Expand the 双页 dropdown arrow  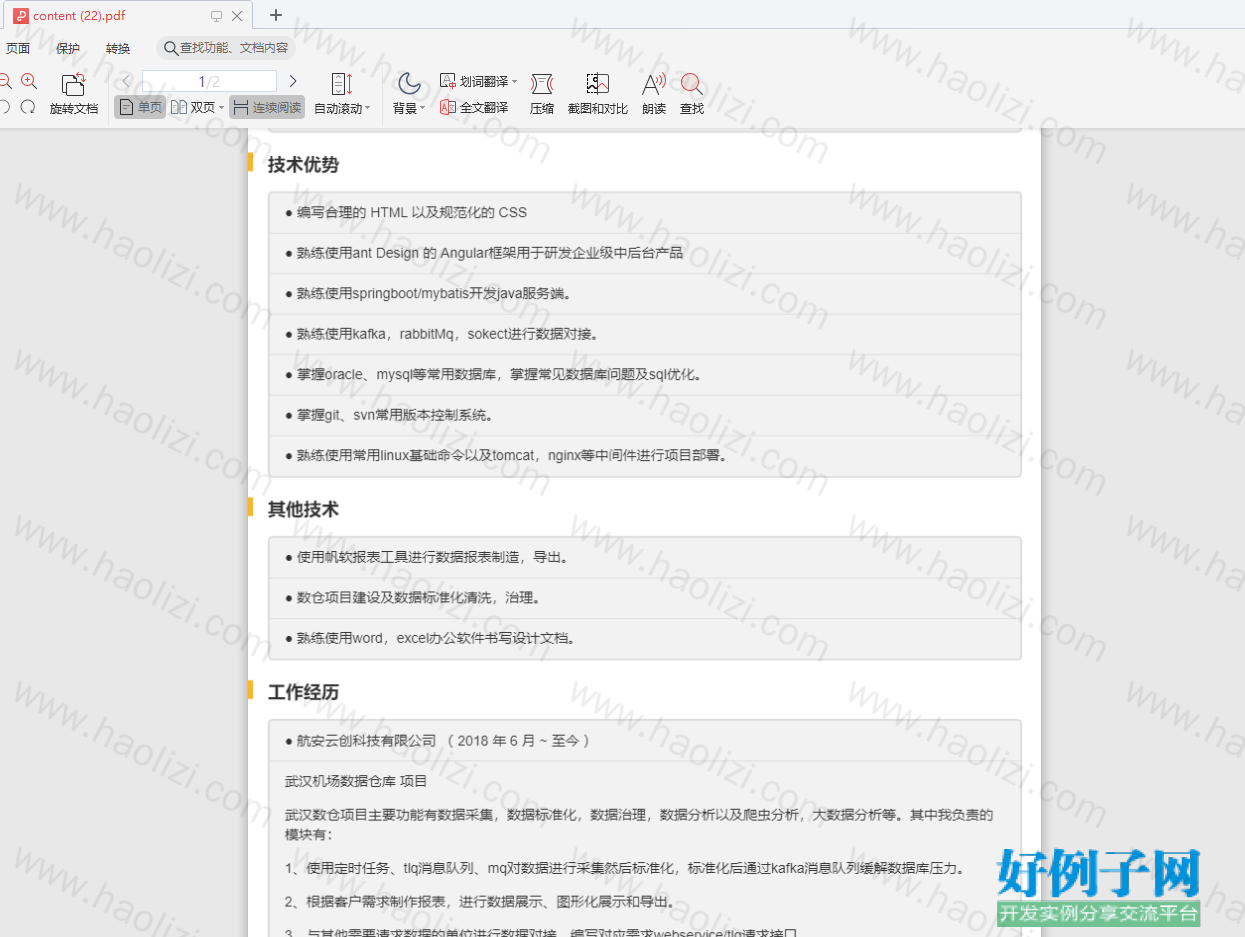click(x=221, y=108)
